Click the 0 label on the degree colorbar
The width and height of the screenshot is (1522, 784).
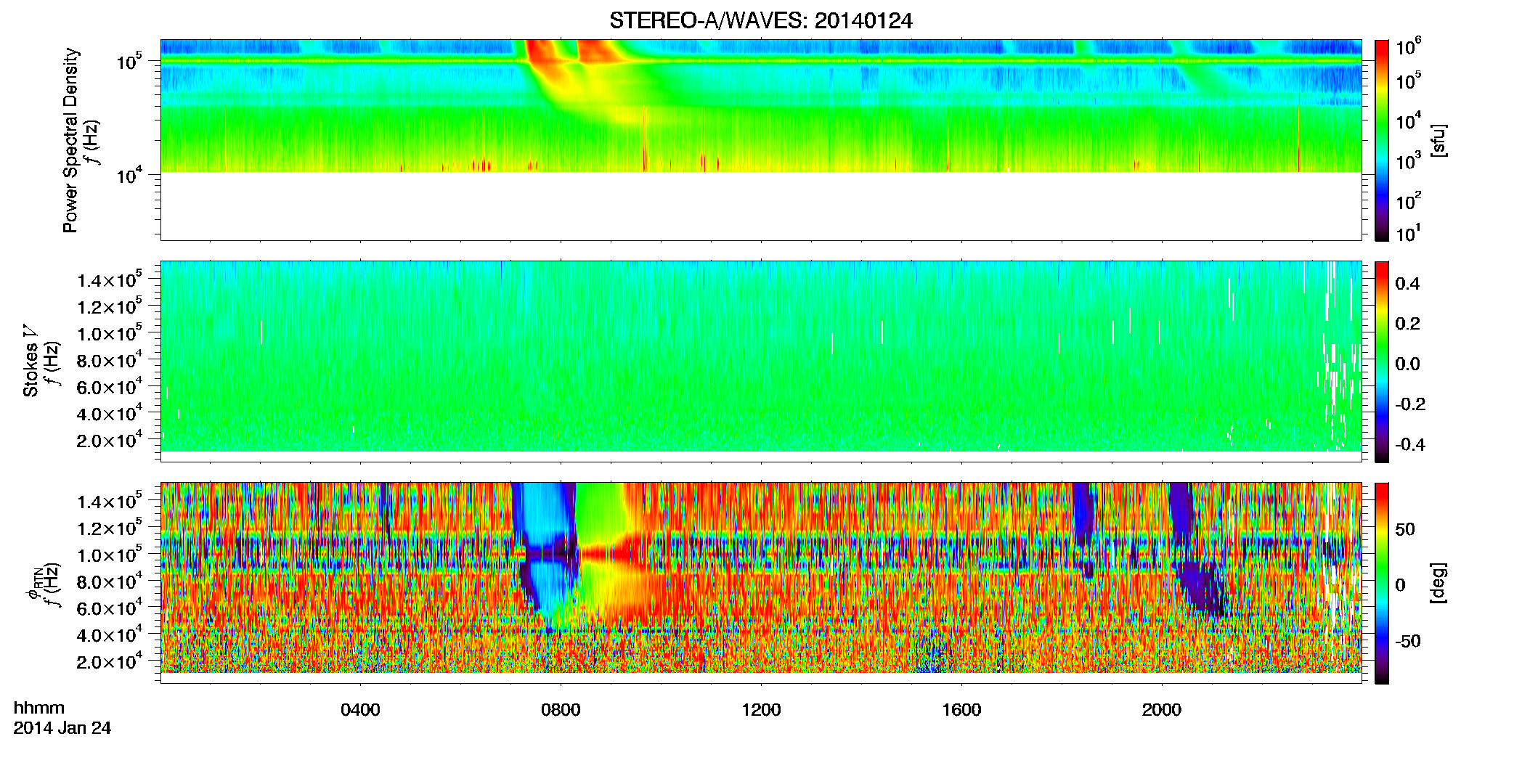(1401, 585)
